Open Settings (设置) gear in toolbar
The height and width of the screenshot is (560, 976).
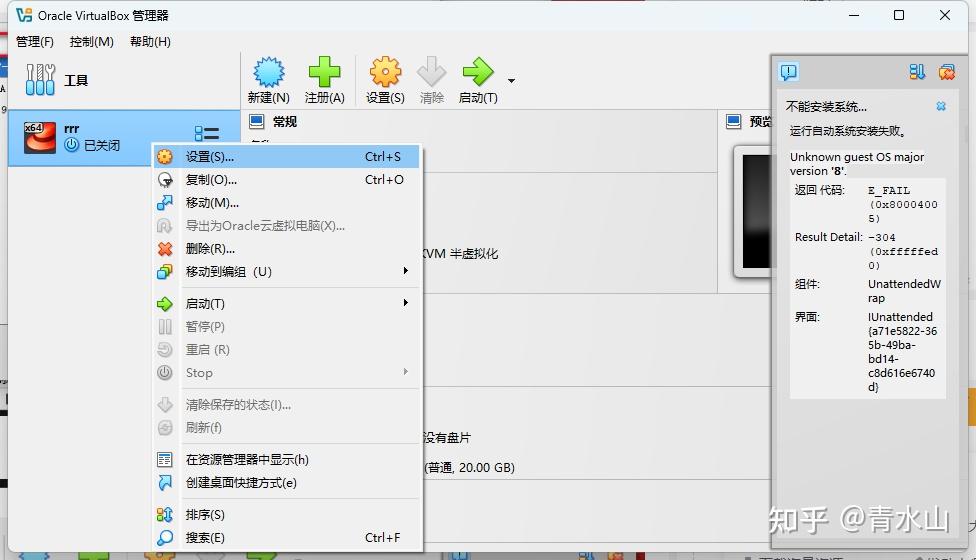coord(385,72)
